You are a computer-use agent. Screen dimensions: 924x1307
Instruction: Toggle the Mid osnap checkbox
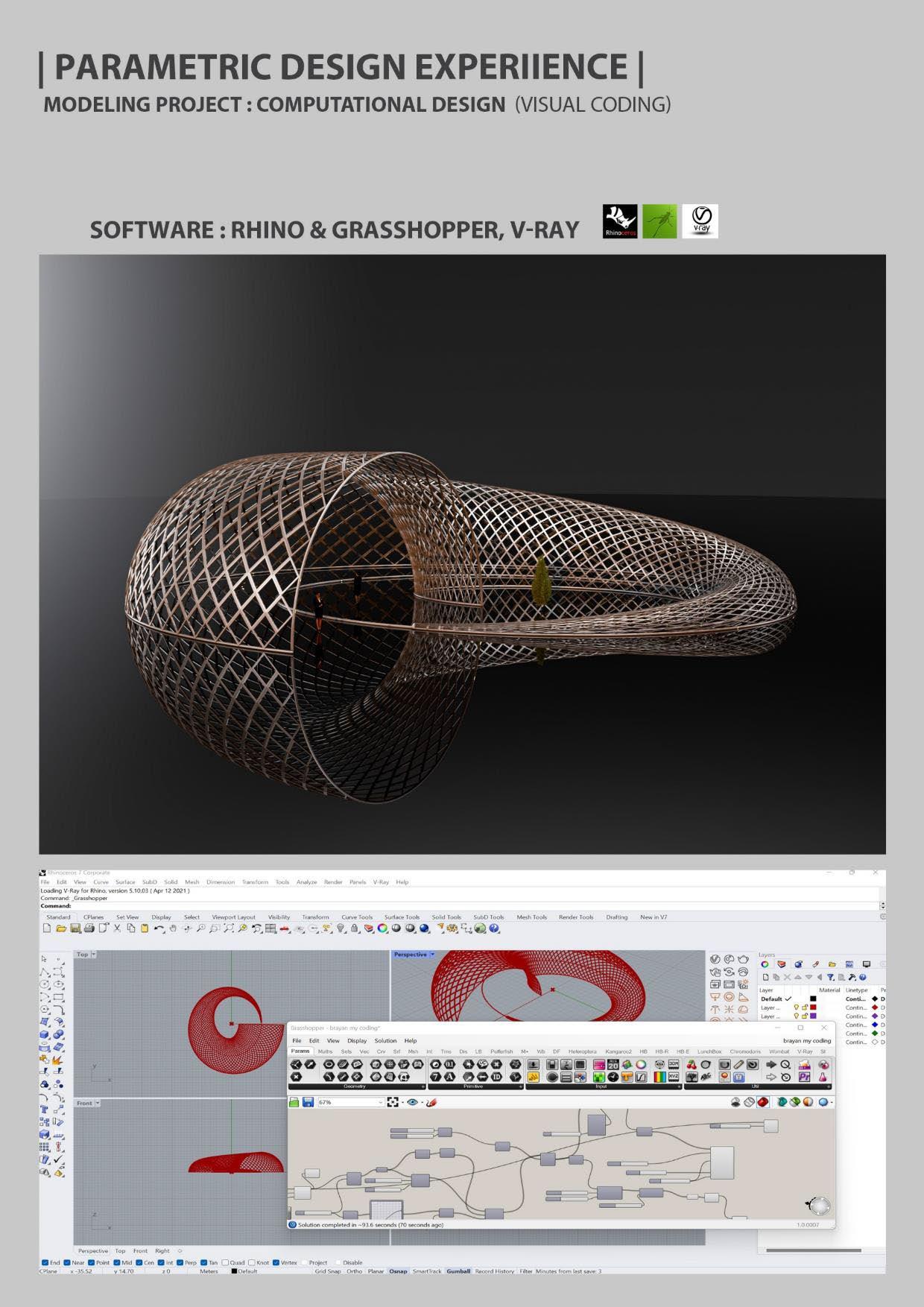point(116,1262)
